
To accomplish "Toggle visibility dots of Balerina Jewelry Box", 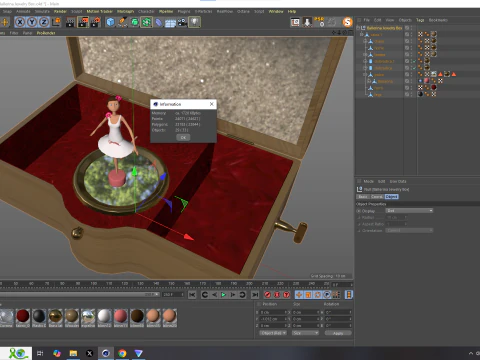I will point(411,28).
